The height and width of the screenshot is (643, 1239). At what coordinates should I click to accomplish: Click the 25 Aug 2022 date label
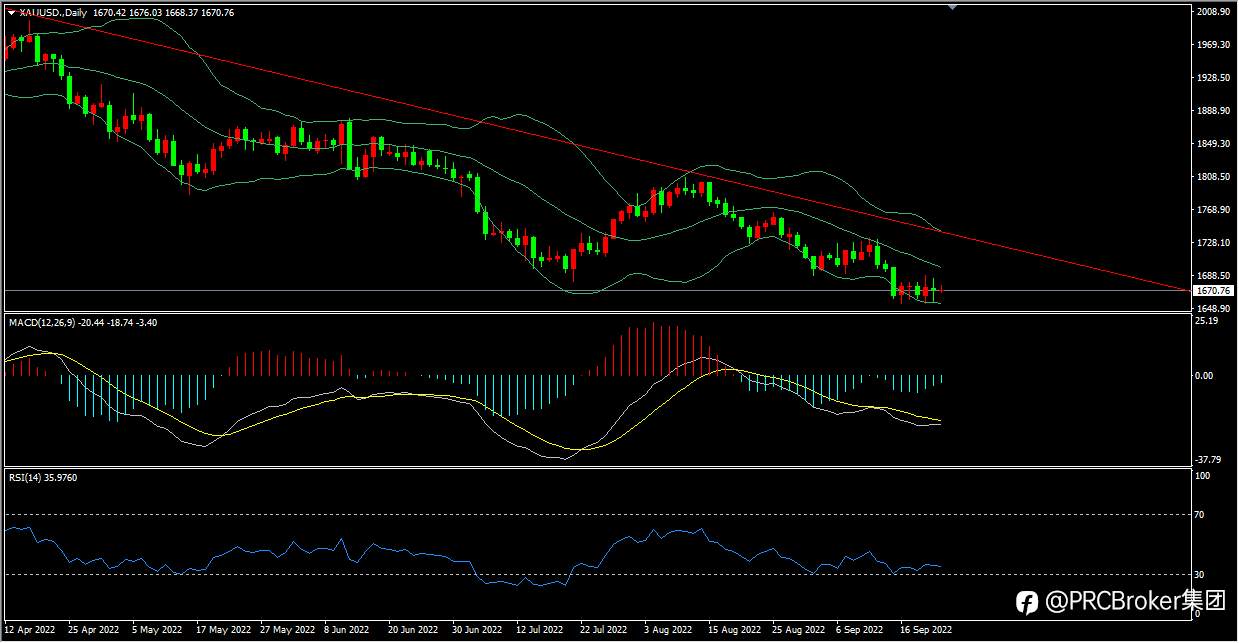click(x=799, y=631)
